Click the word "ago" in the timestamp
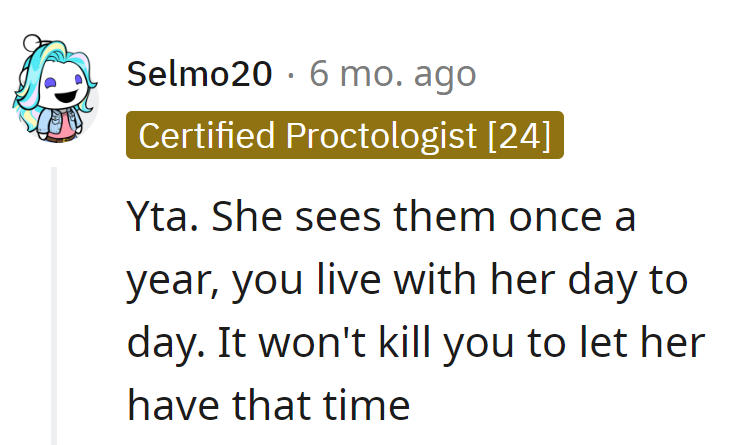 446,73
